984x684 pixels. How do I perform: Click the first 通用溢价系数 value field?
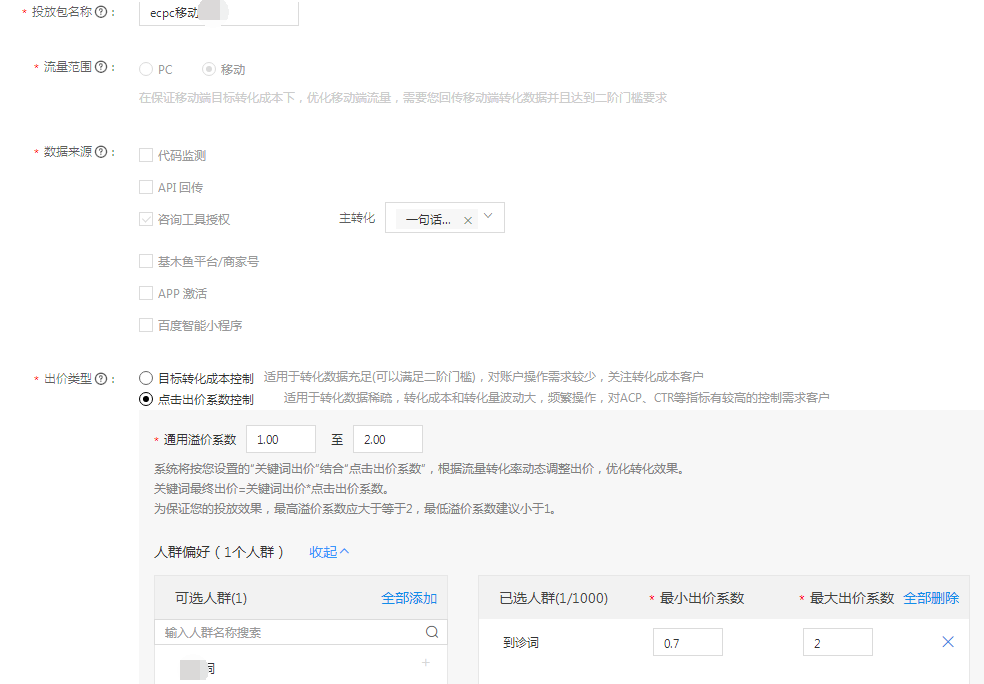pyautogui.click(x=281, y=438)
